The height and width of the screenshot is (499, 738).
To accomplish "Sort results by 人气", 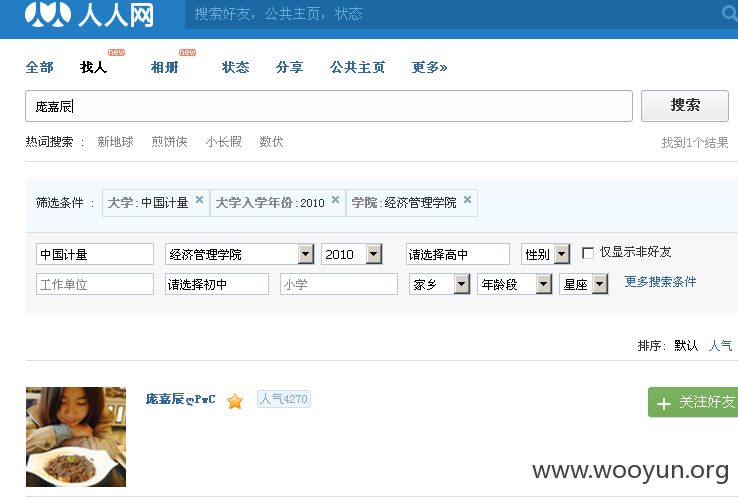I will [720, 346].
